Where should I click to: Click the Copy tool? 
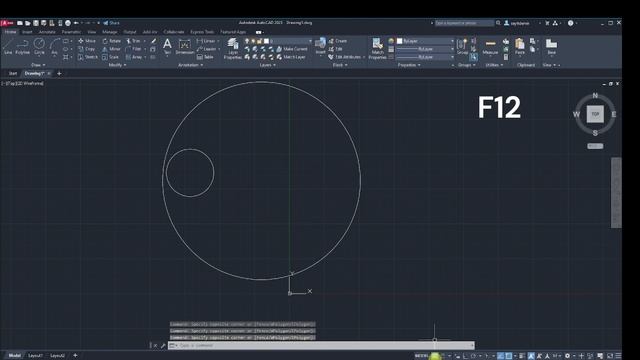tap(87, 49)
